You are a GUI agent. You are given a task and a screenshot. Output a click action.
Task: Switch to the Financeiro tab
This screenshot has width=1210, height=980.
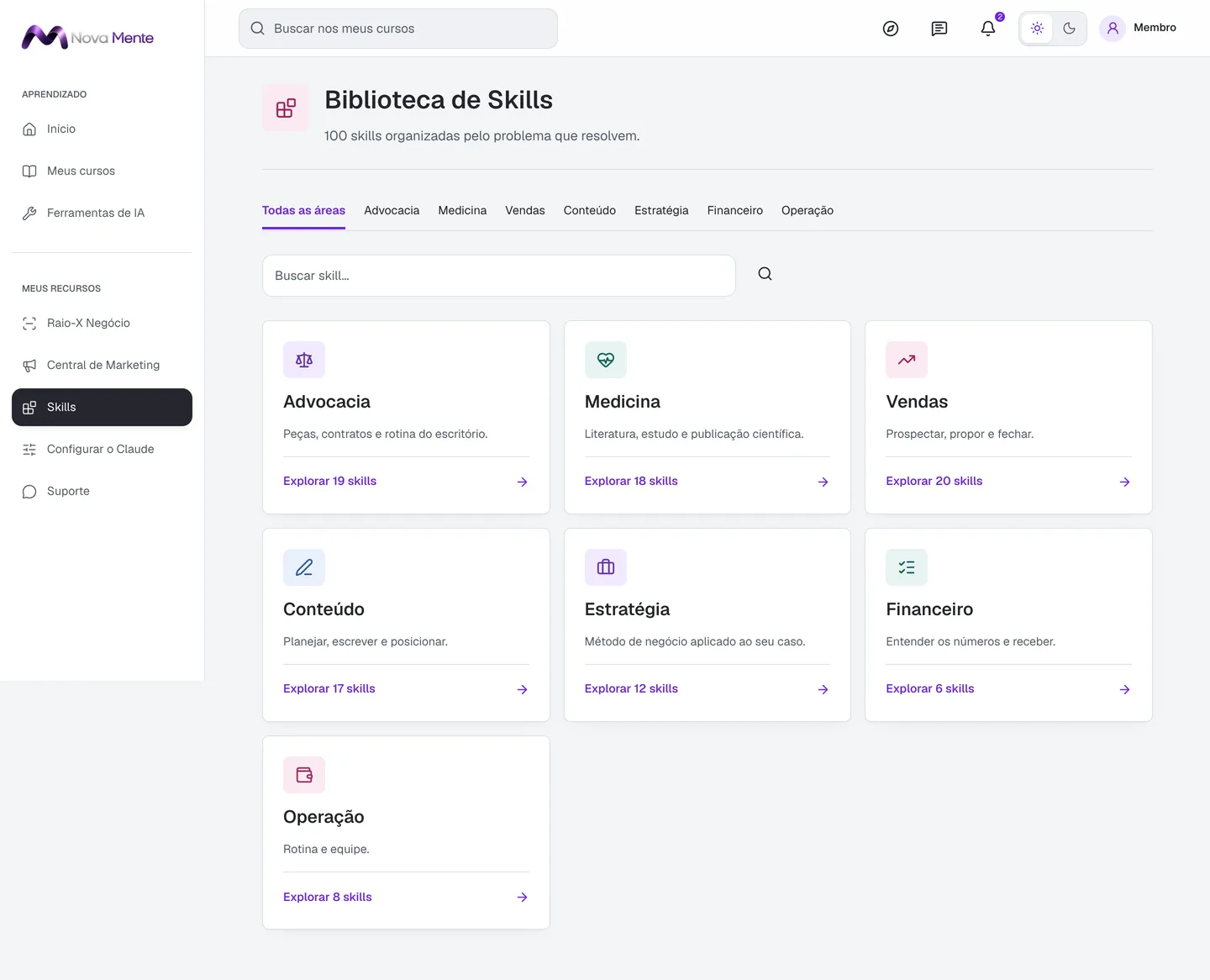[x=735, y=210]
